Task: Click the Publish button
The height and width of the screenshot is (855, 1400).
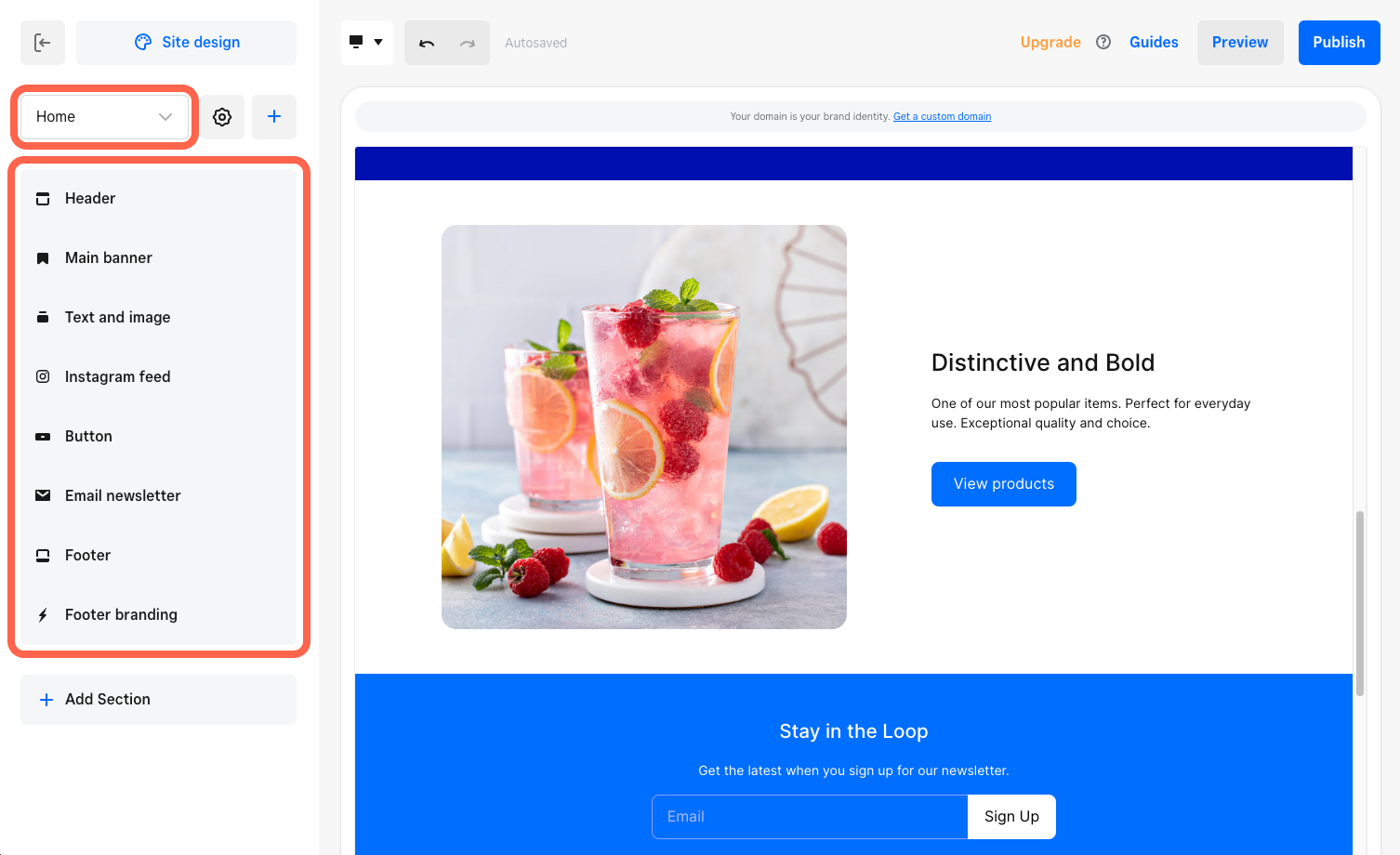Action: coord(1339,43)
